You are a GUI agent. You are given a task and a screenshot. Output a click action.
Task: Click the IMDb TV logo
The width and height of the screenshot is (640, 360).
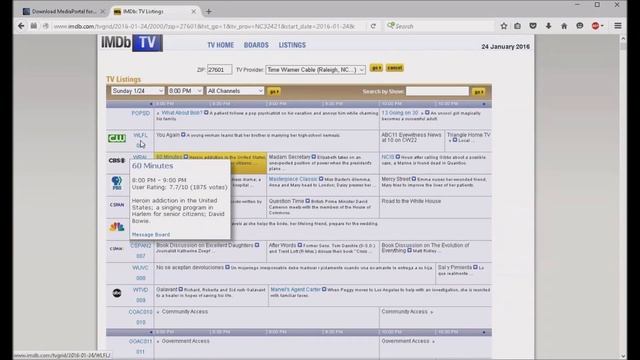pos(131,43)
